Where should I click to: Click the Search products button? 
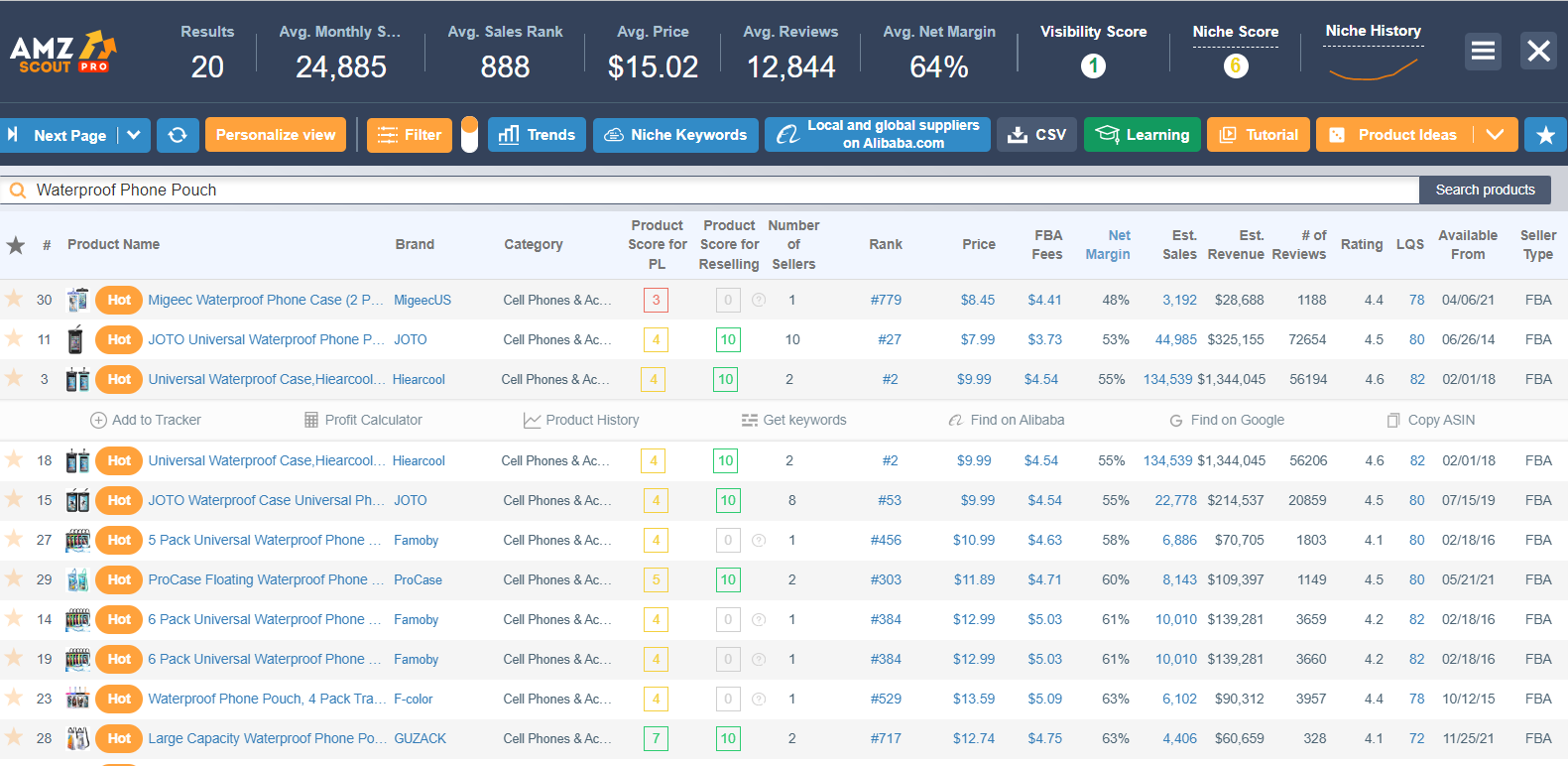pos(1485,190)
